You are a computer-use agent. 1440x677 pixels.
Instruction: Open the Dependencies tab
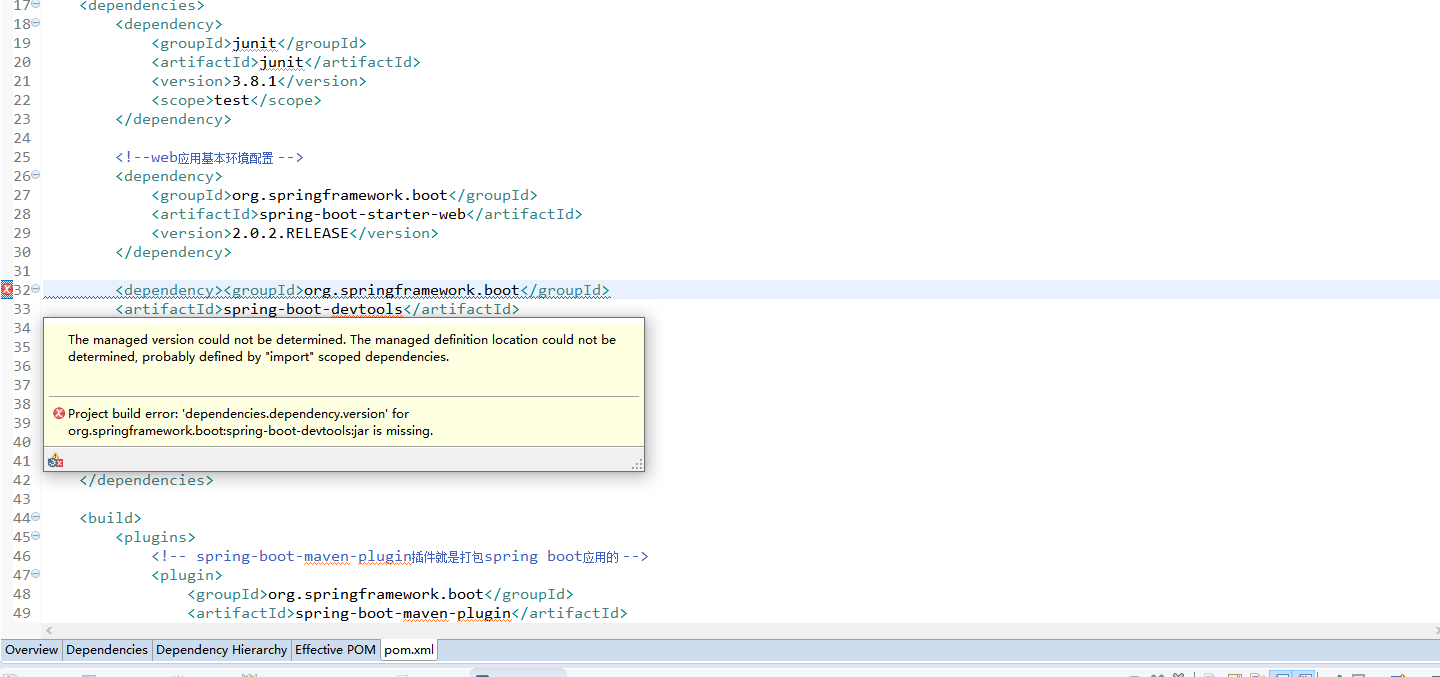(107, 650)
